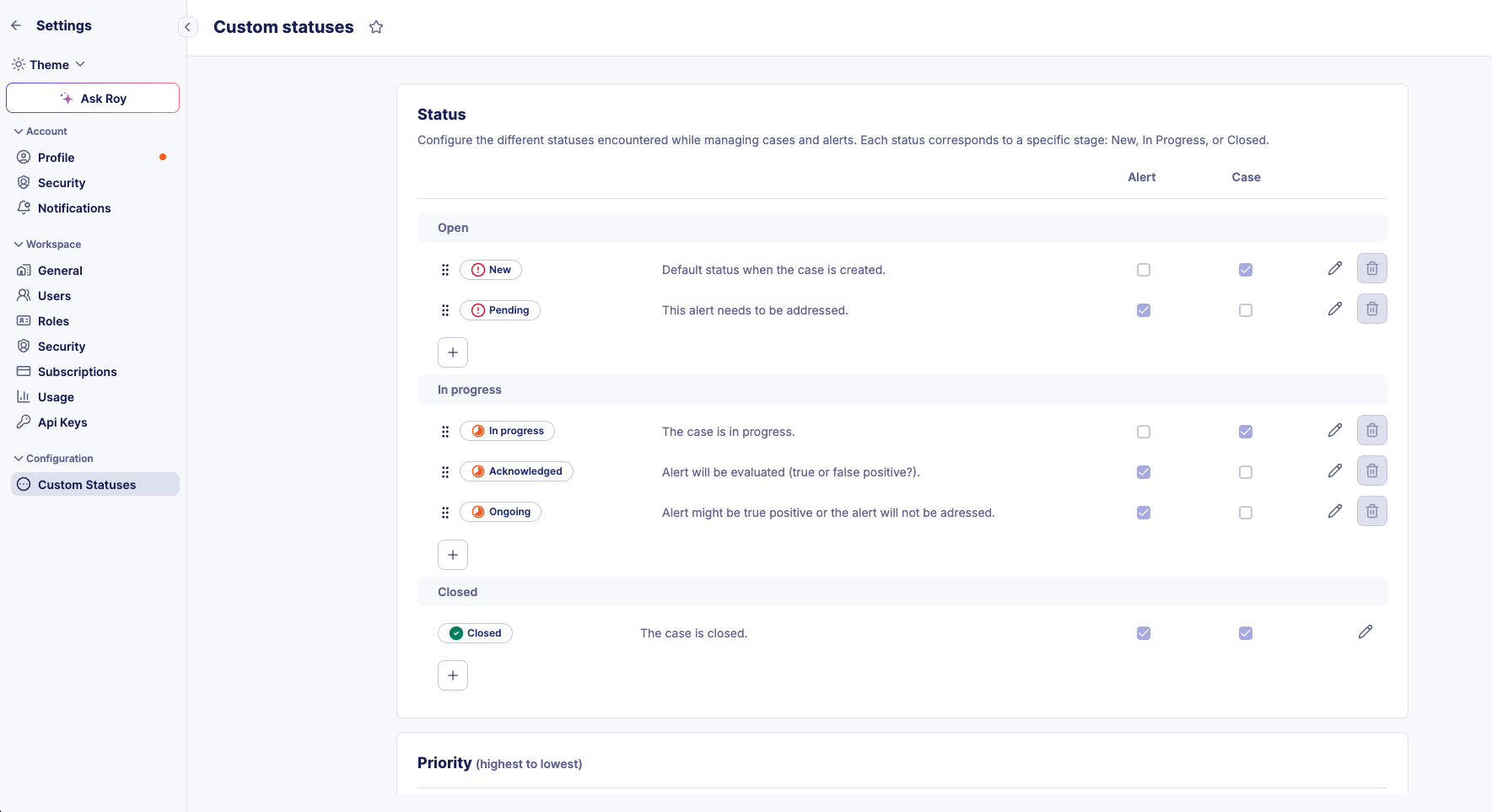Collapse the Configuration section

[x=17, y=458]
